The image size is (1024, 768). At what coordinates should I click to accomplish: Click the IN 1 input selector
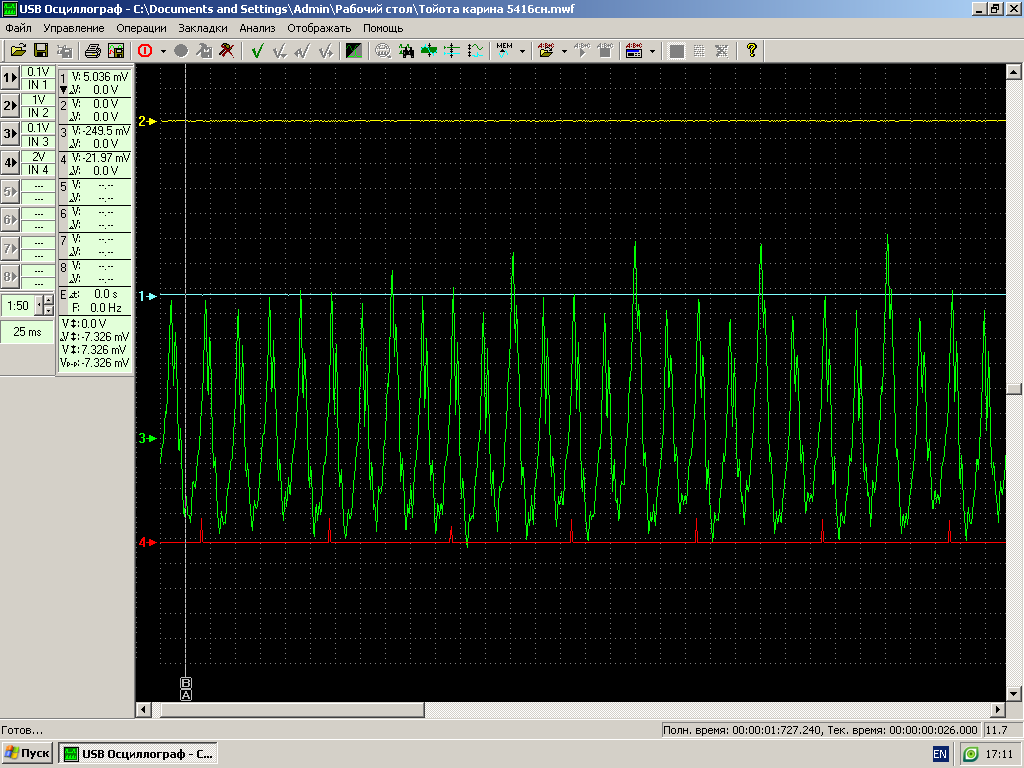[x=38, y=85]
